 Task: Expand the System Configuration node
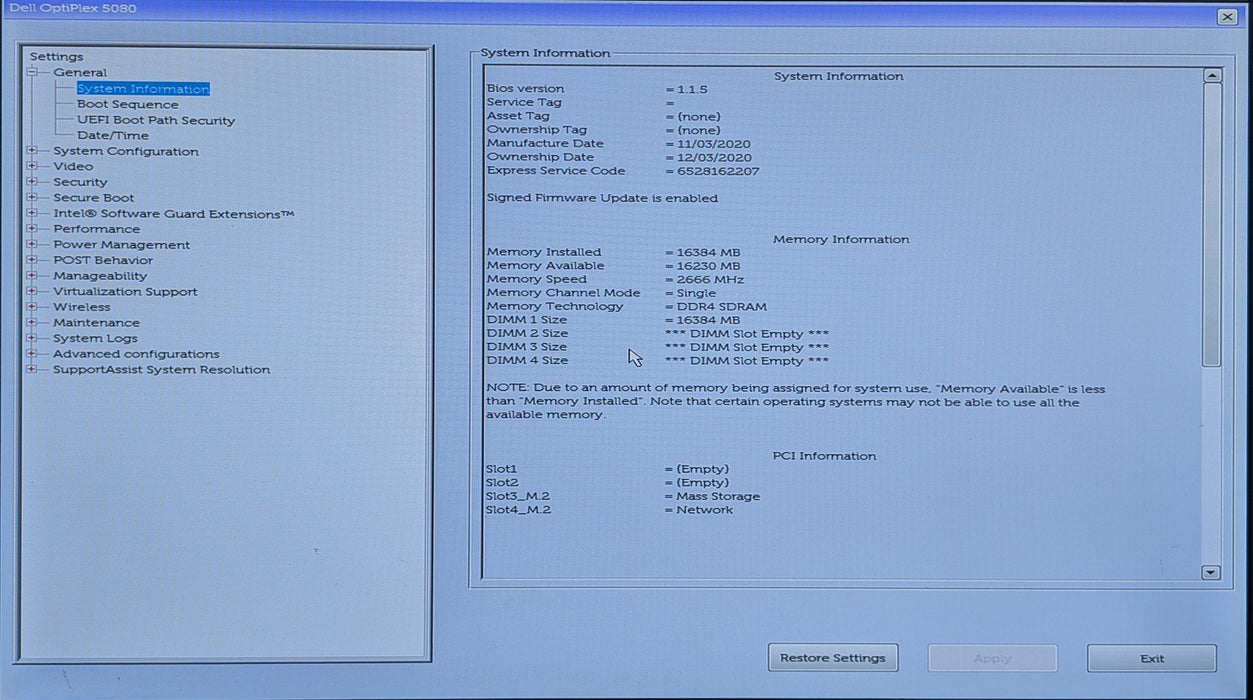coord(32,151)
